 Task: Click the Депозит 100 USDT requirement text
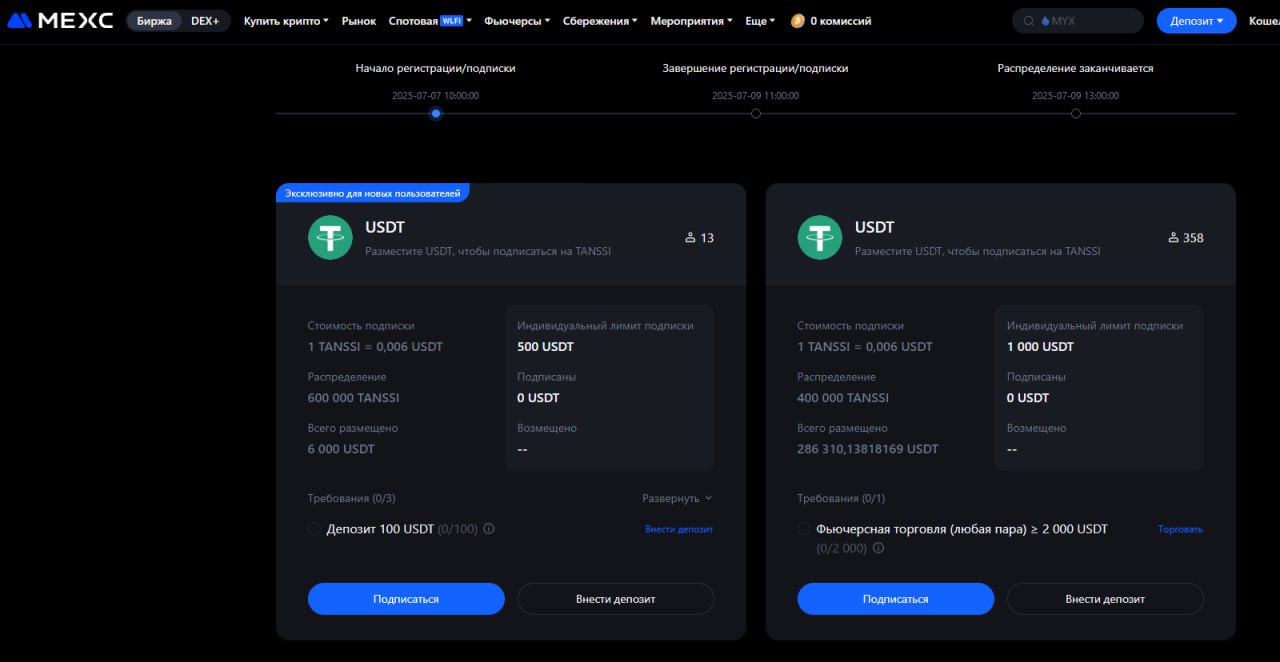coord(380,529)
